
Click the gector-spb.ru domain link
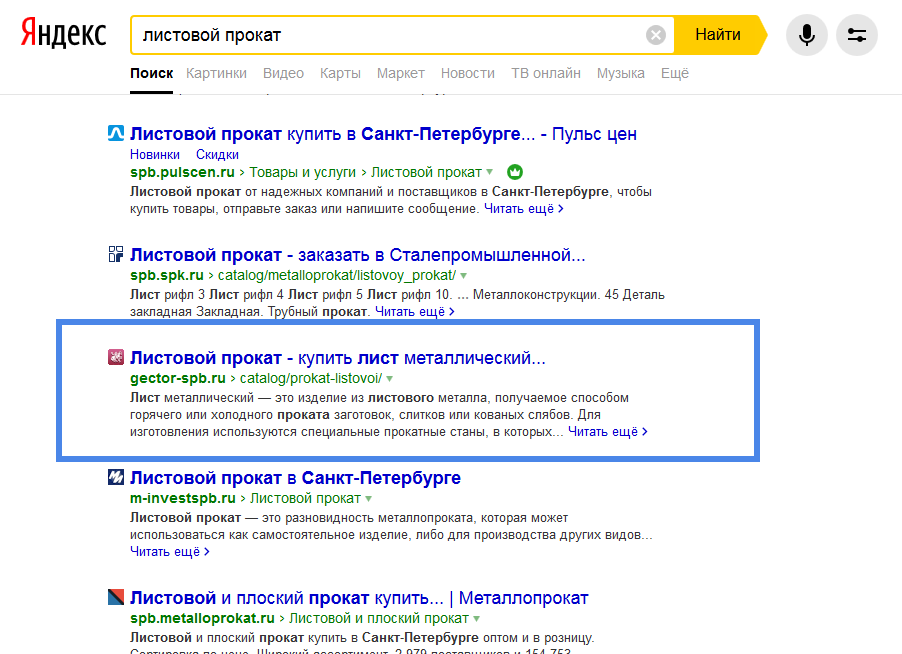[178, 378]
